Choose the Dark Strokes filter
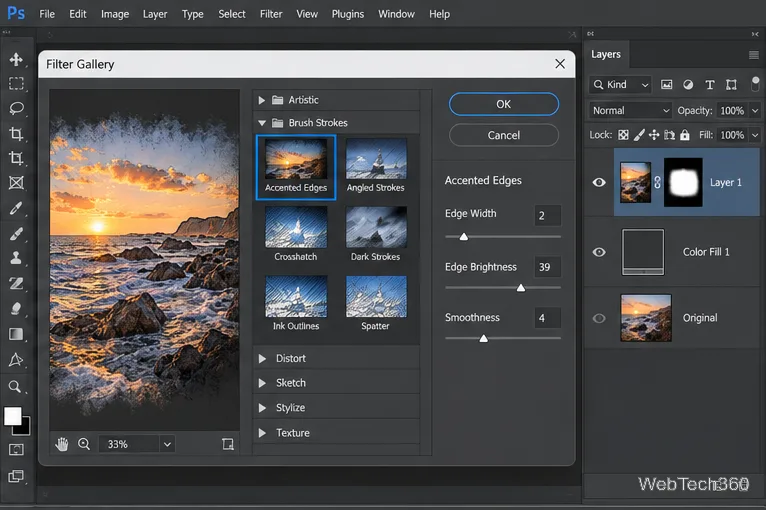The width and height of the screenshot is (766, 510). [376, 234]
